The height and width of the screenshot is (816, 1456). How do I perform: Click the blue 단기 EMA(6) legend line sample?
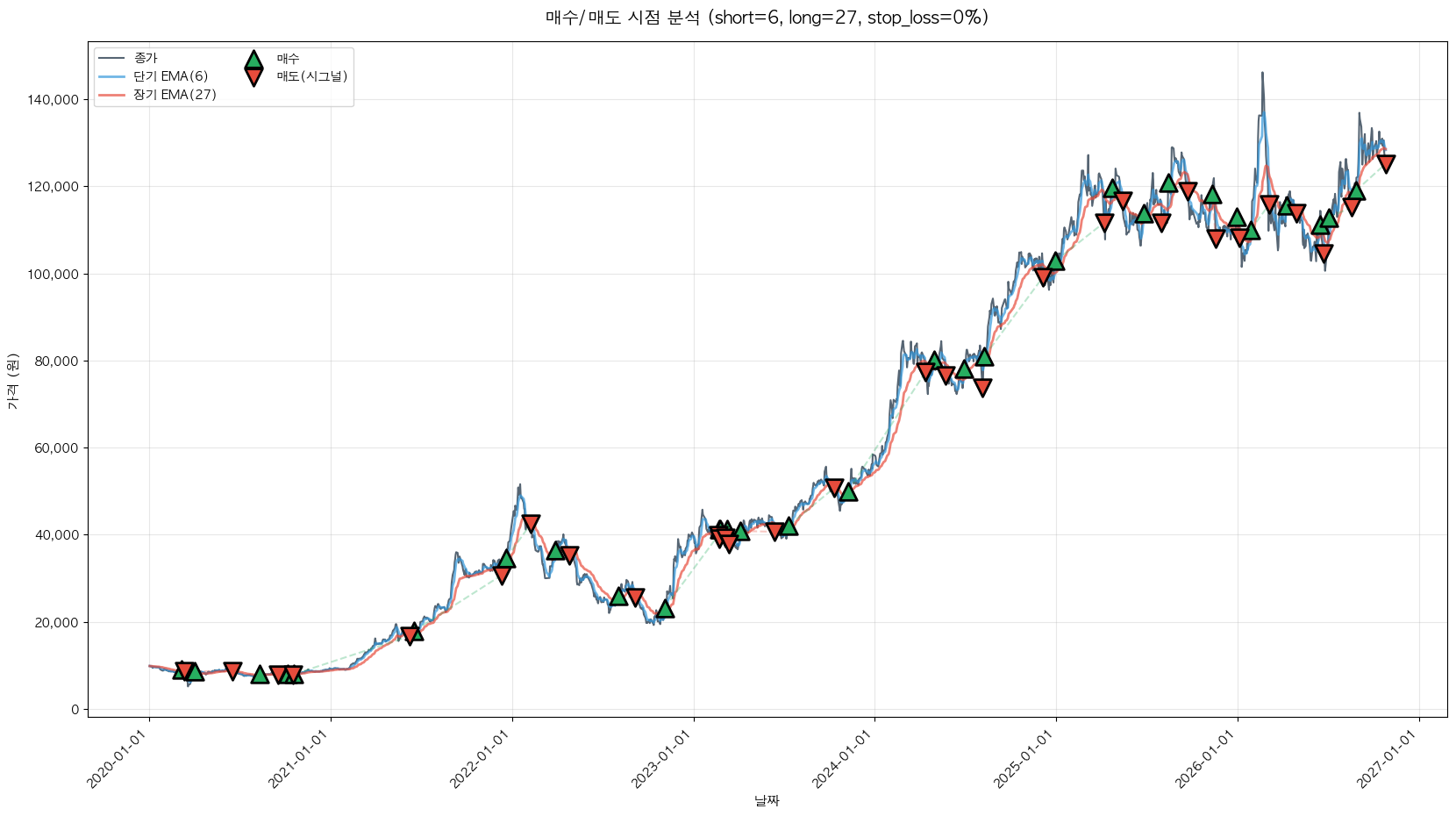click(112, 76)
